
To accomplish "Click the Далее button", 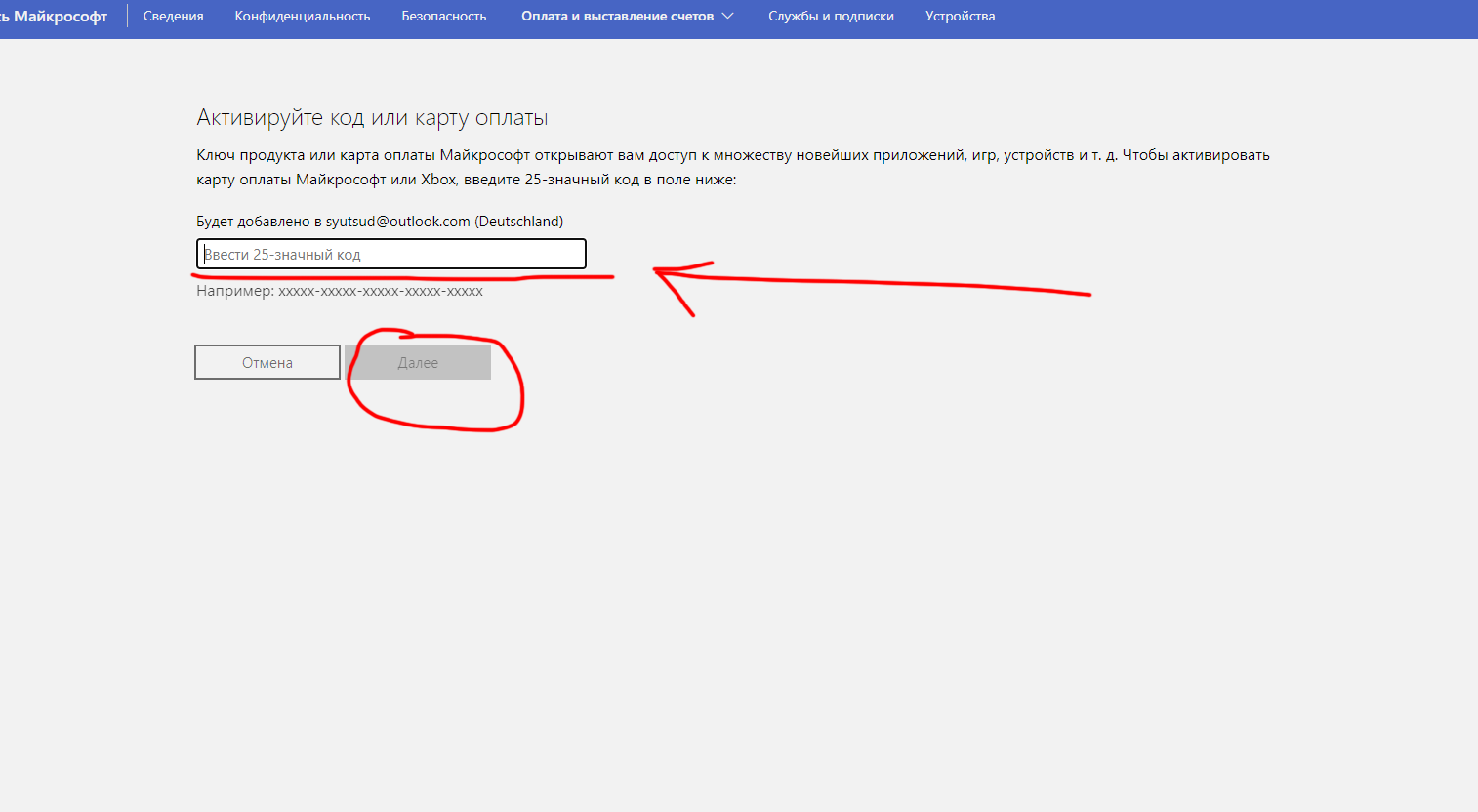I will pyautogui.click(x=418, y=362).
